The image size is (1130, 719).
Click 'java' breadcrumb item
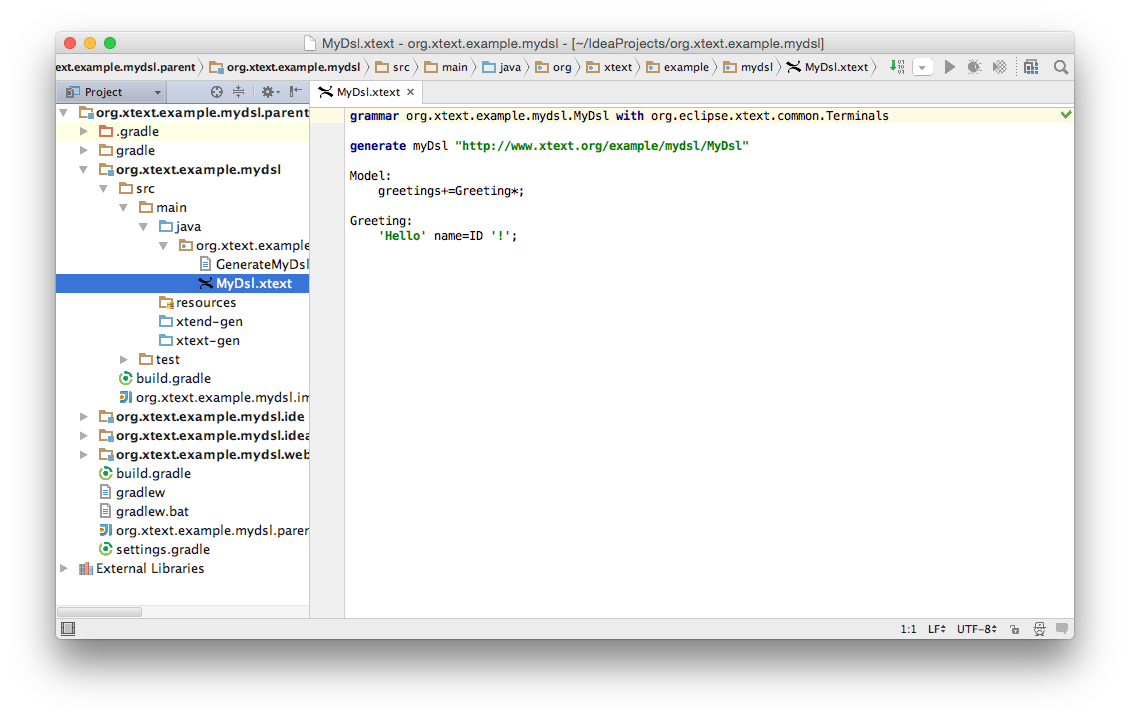502,67
